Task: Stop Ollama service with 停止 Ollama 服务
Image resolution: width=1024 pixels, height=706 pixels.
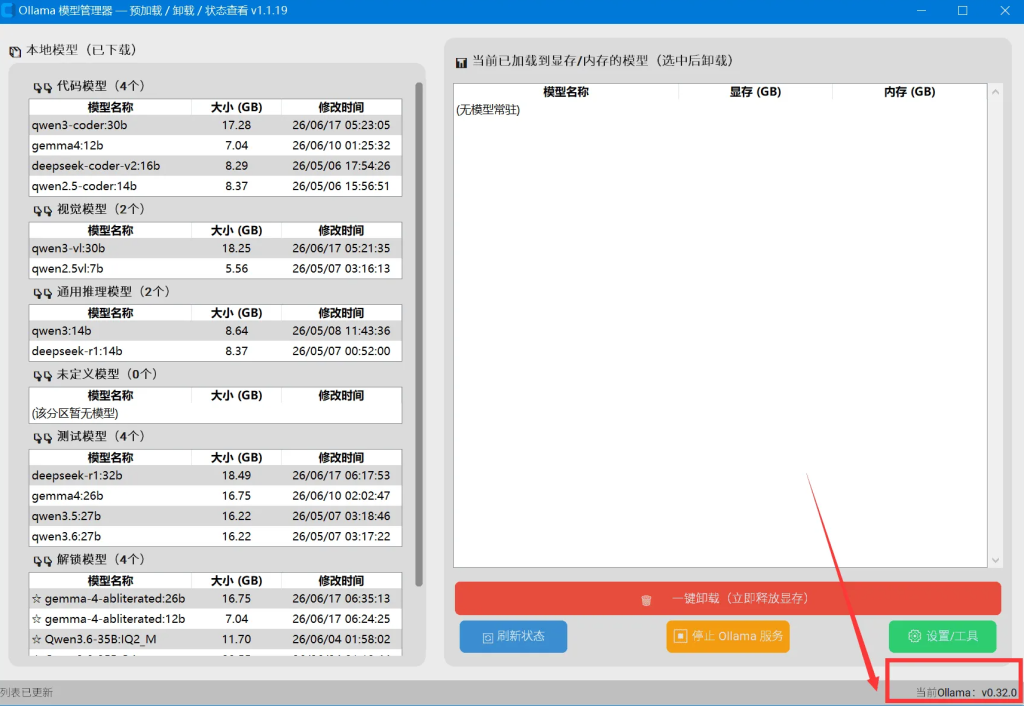Action: click(x=728, y=636)
